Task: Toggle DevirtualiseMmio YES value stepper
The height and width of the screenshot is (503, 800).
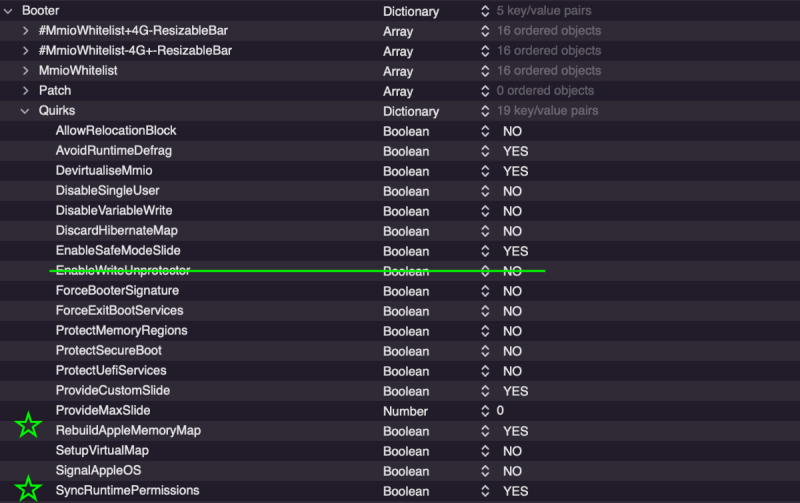Action: coord(485,171)
